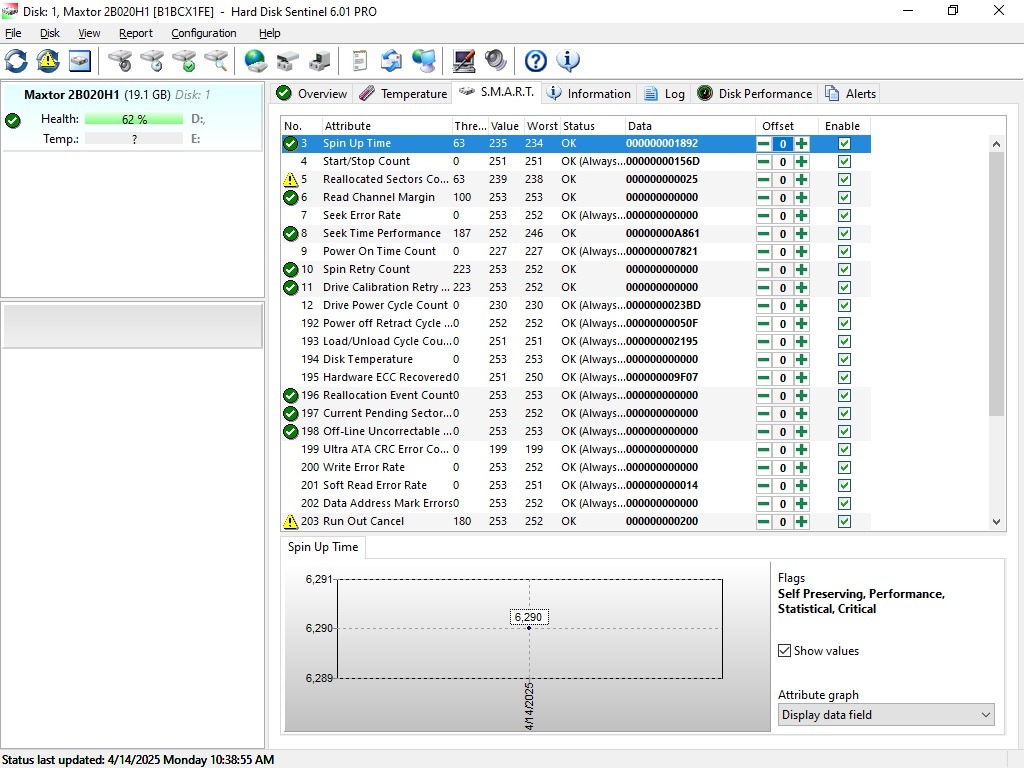Image resolution: width=1024 pixels, height=768 pixels.
Task: Click the blue question mark Help icon
Action: tap(536, 61)
